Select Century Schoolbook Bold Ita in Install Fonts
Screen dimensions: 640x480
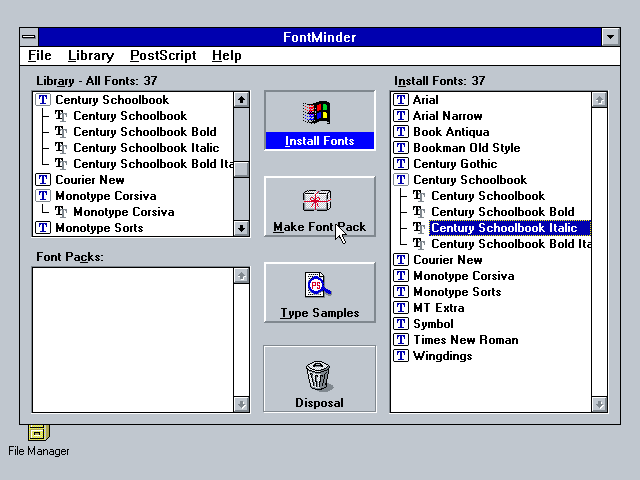(511, 244)
